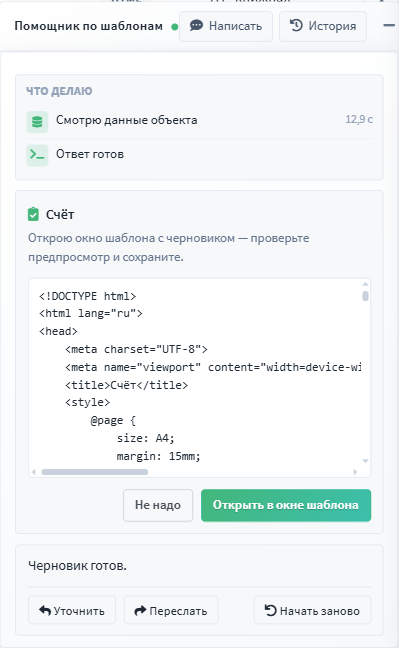
Task: Click the database icon beside Смотрю данные объекта
Action: (37, 122)
